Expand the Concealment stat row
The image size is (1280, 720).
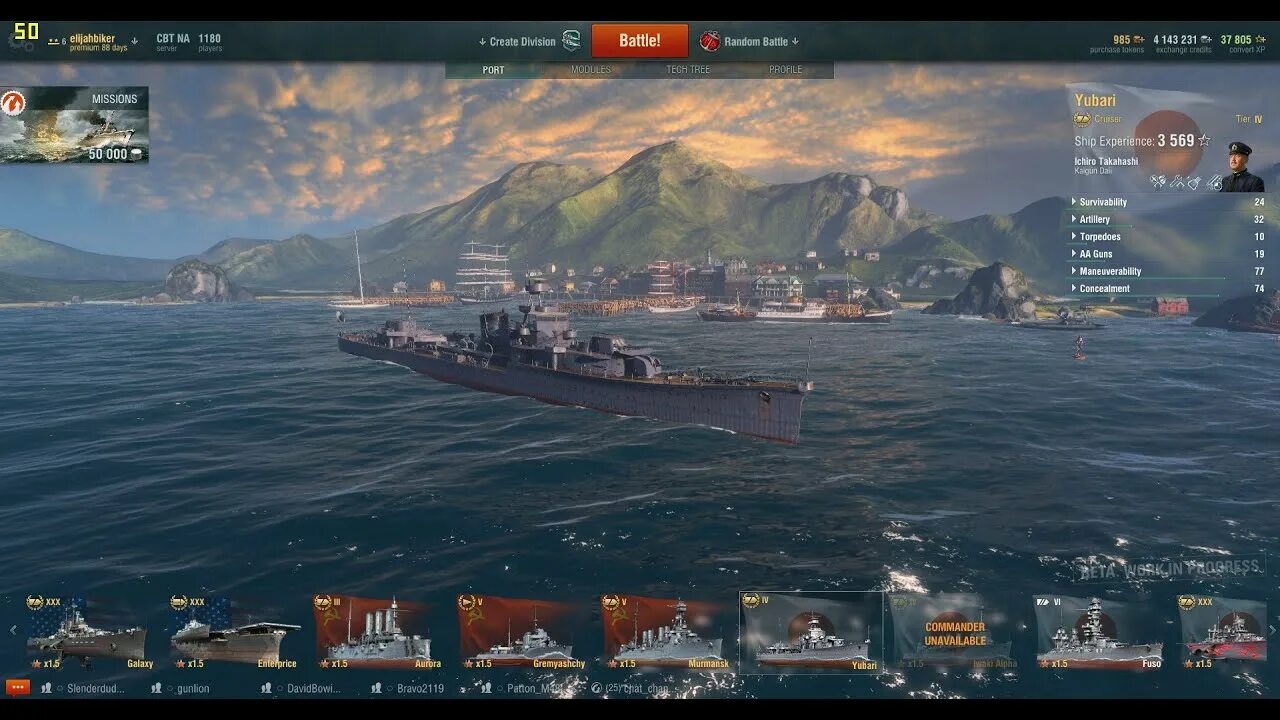pos(1168,288)
